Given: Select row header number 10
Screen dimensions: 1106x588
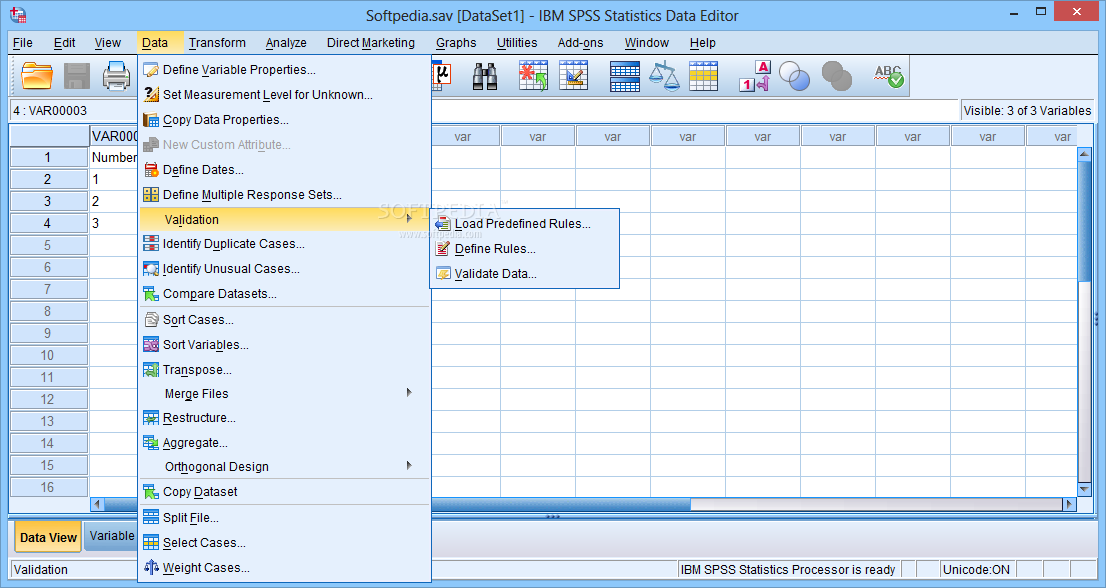Looking at the screenshot, I should click(x=48, y=355).
